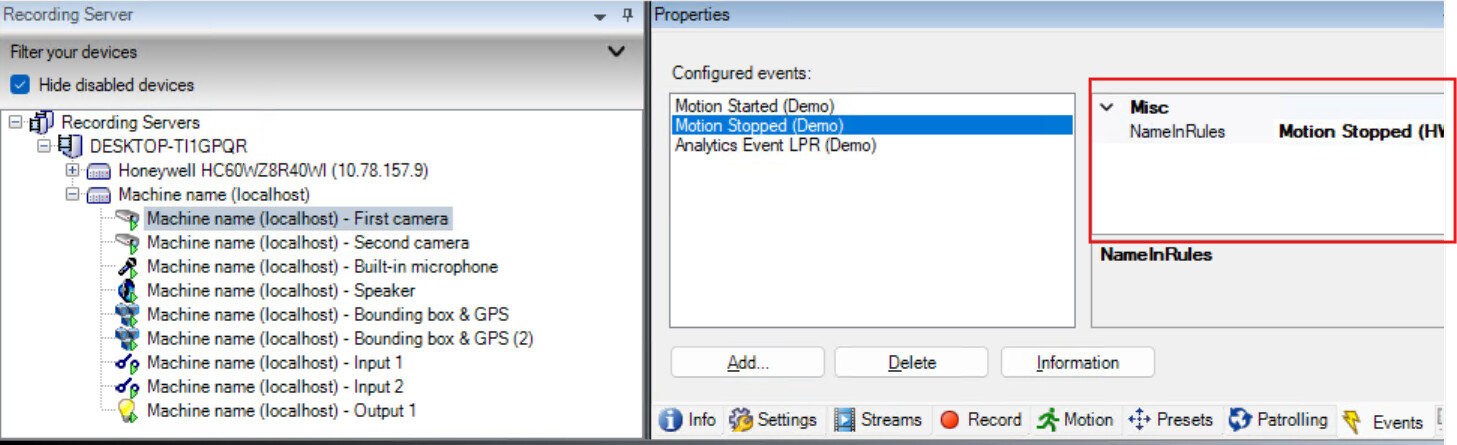Click the Input 1 device icon
Viewport: 1457px width, 445px height.
pyautogui.click(x=127, y=363)
